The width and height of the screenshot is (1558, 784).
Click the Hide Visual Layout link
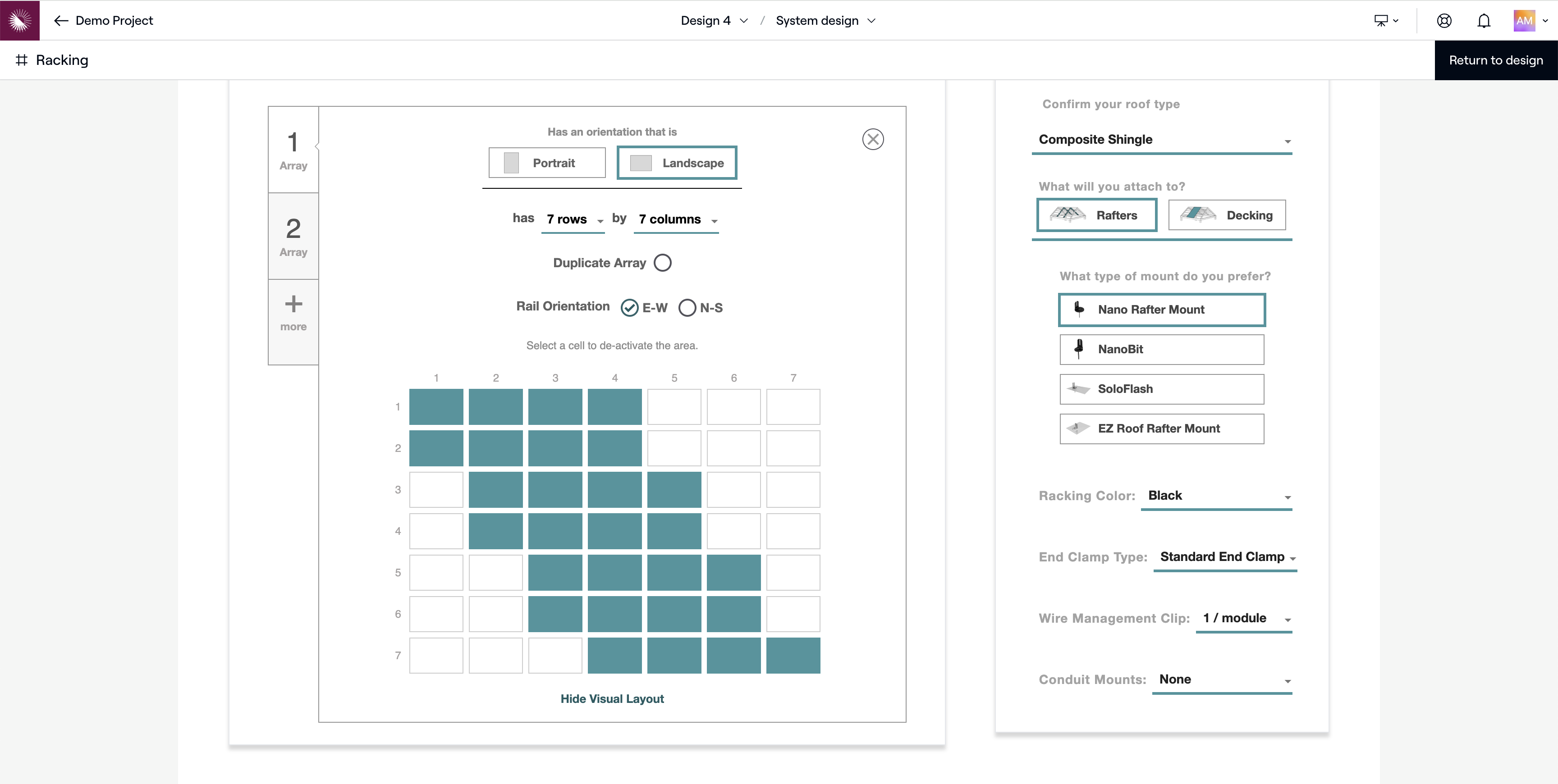pos(611,699)
